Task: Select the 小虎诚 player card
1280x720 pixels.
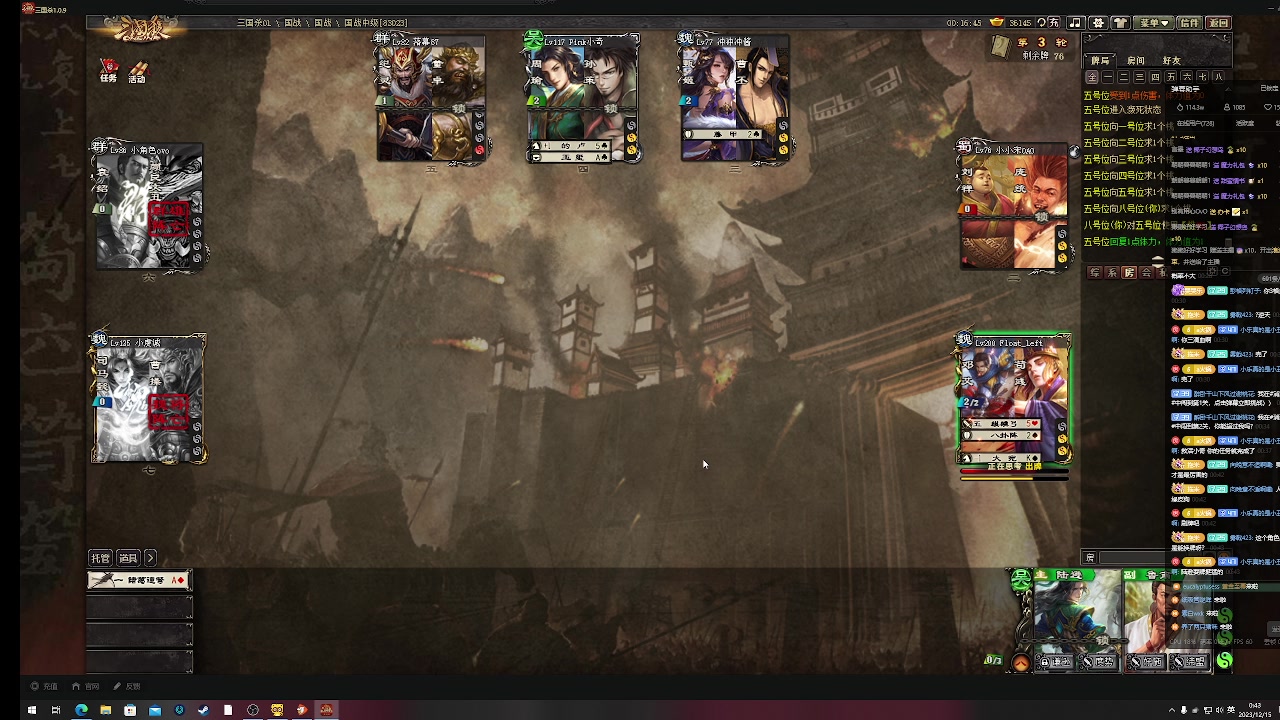Action: pyautogui.click(x=148, y=400)
